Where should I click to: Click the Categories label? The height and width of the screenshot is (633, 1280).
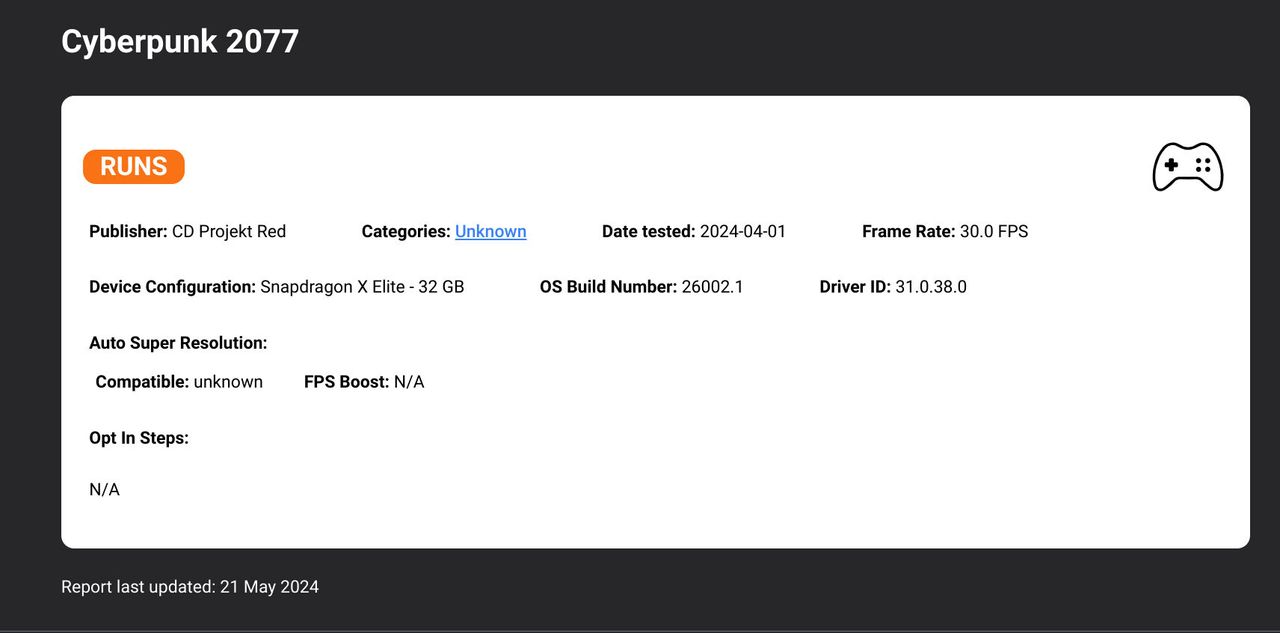(406, 231)
